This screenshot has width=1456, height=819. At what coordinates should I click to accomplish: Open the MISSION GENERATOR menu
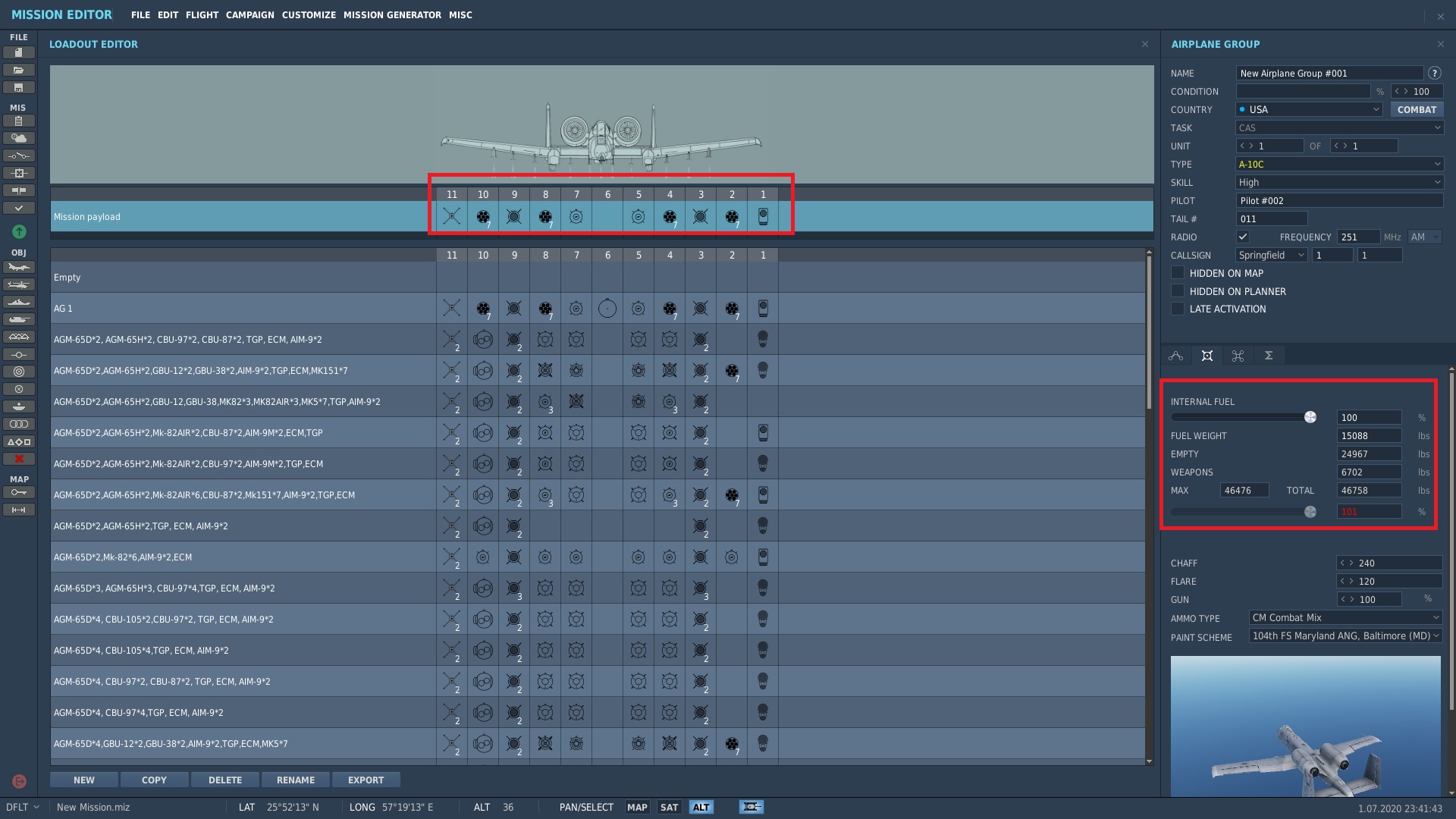coord(392,14)
